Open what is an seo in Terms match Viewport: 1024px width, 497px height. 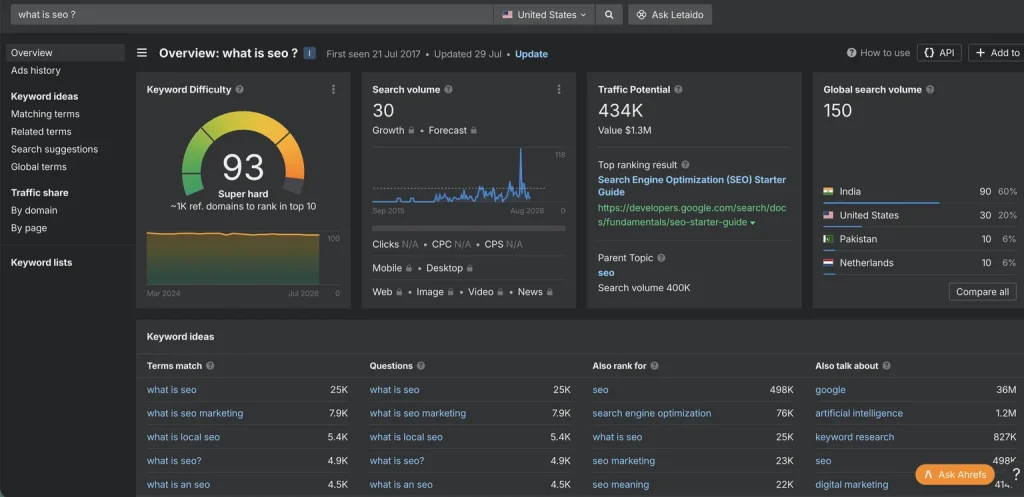pyautogui.click(x=178, y=485)
